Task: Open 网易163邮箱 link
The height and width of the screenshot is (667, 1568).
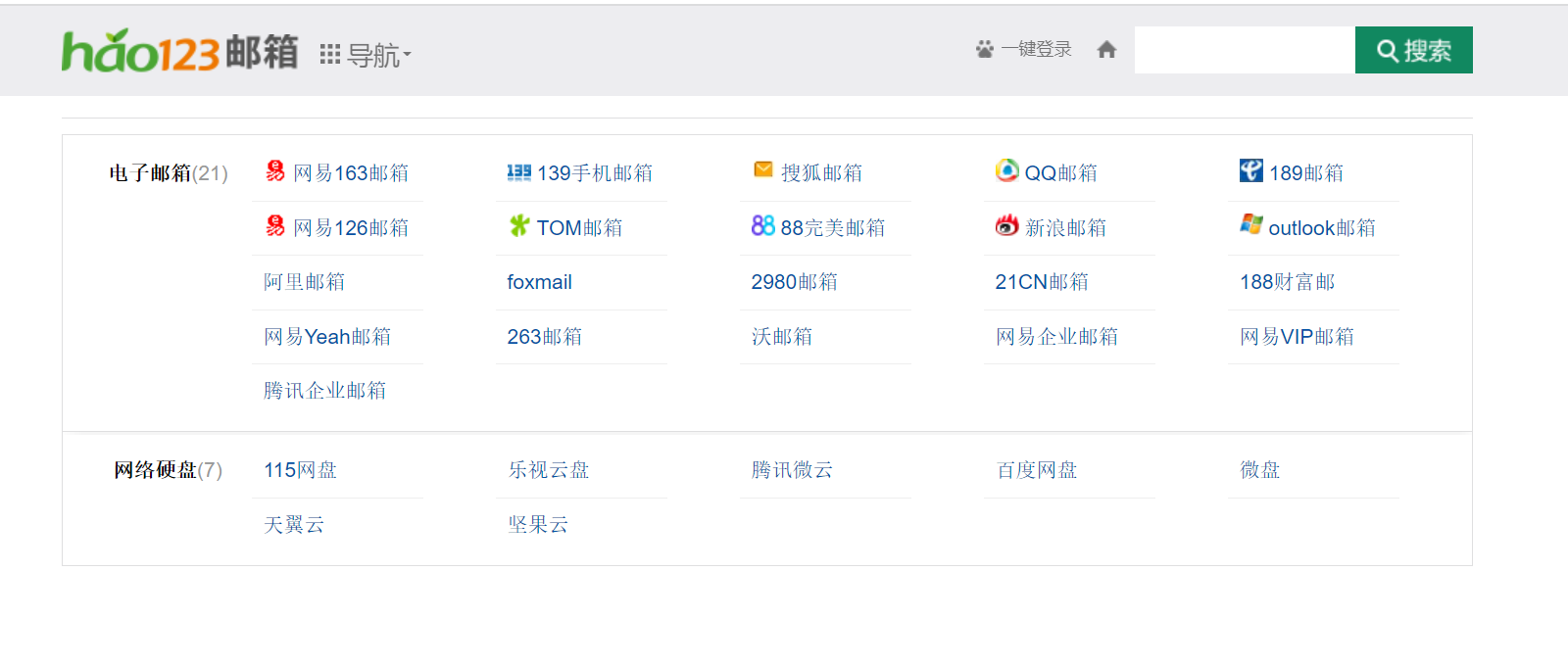Action: [x=351, y=173]
